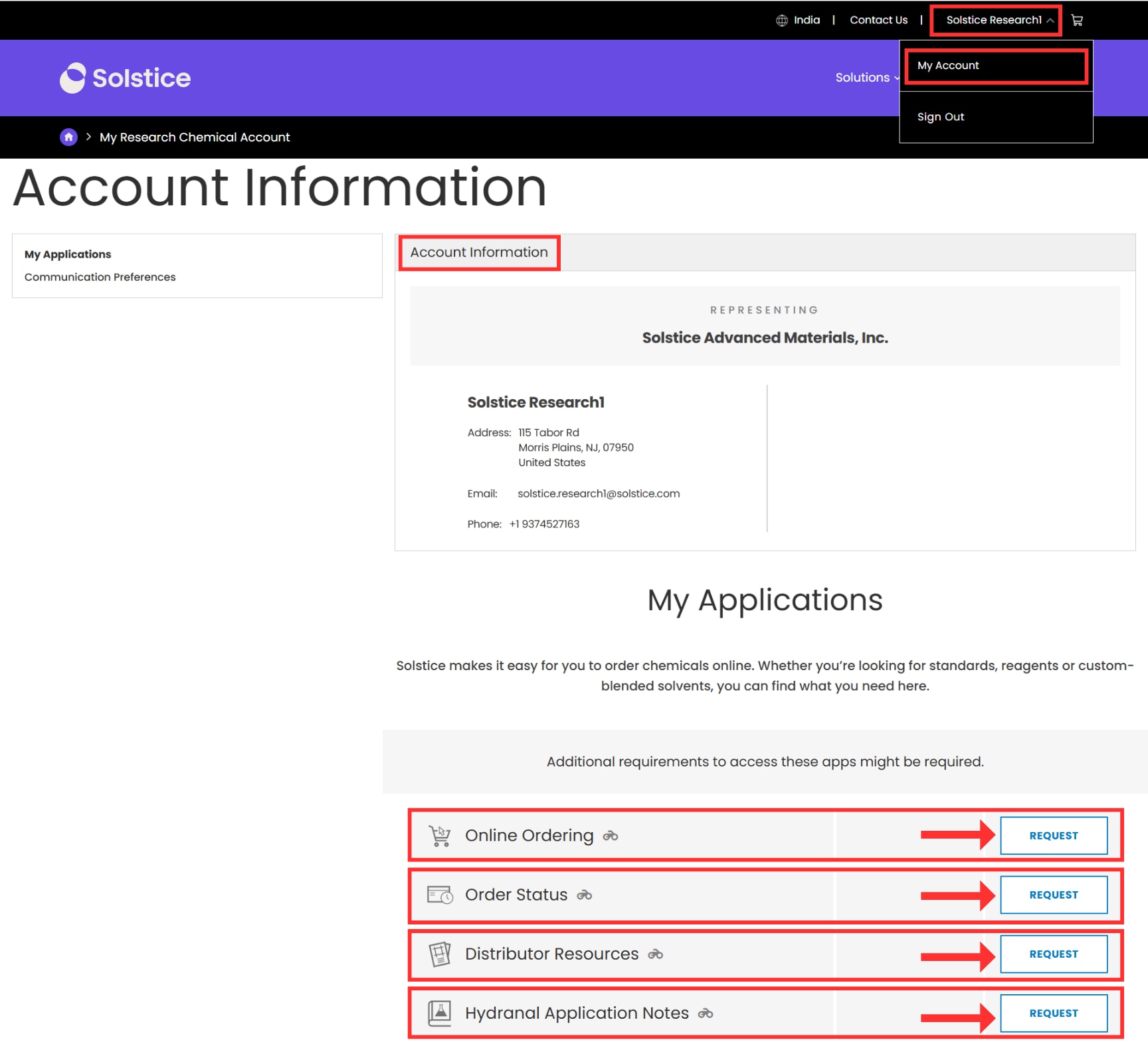The height and width of the screenshot is (1044, 1148).
Task: Click binoculars icon beside Hydranal Application Notes
Action: coord(706,1013)
